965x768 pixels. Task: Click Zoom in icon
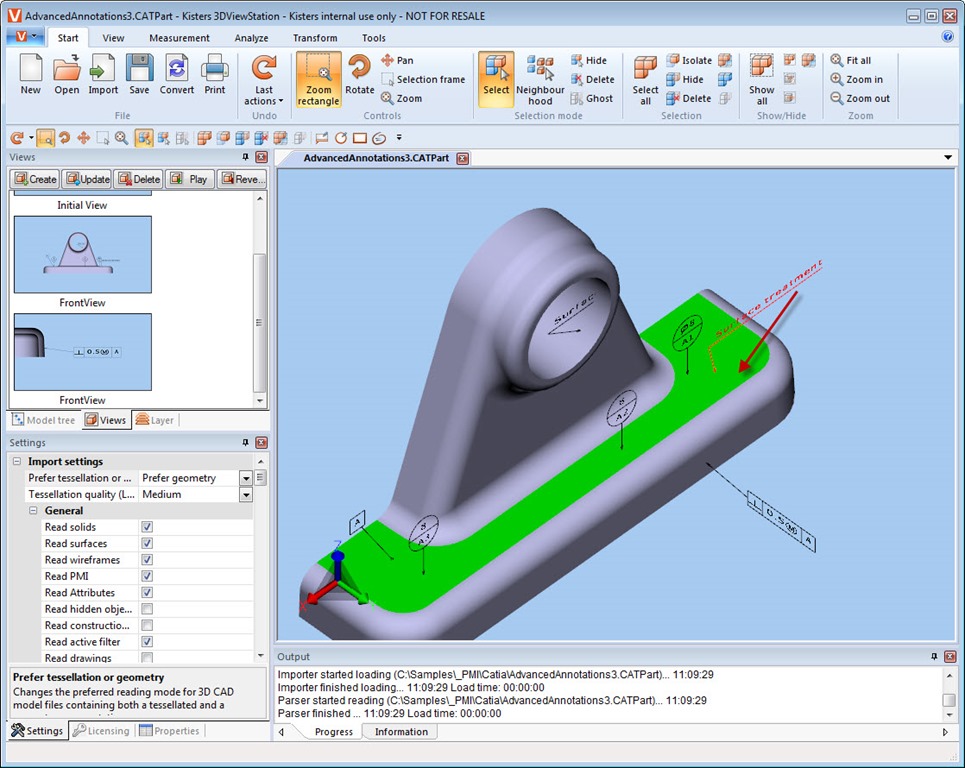click(856, 79)
